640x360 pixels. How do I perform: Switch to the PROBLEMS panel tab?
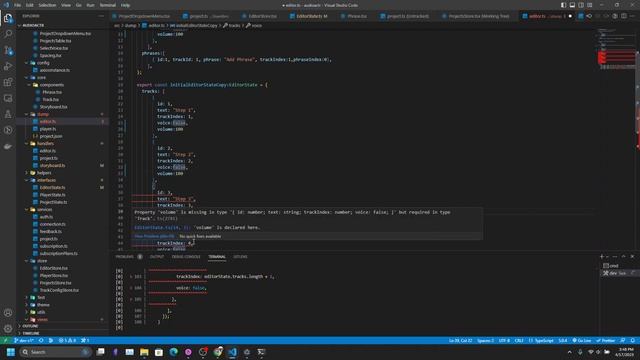pyautogui.click(x=125, y=257)
